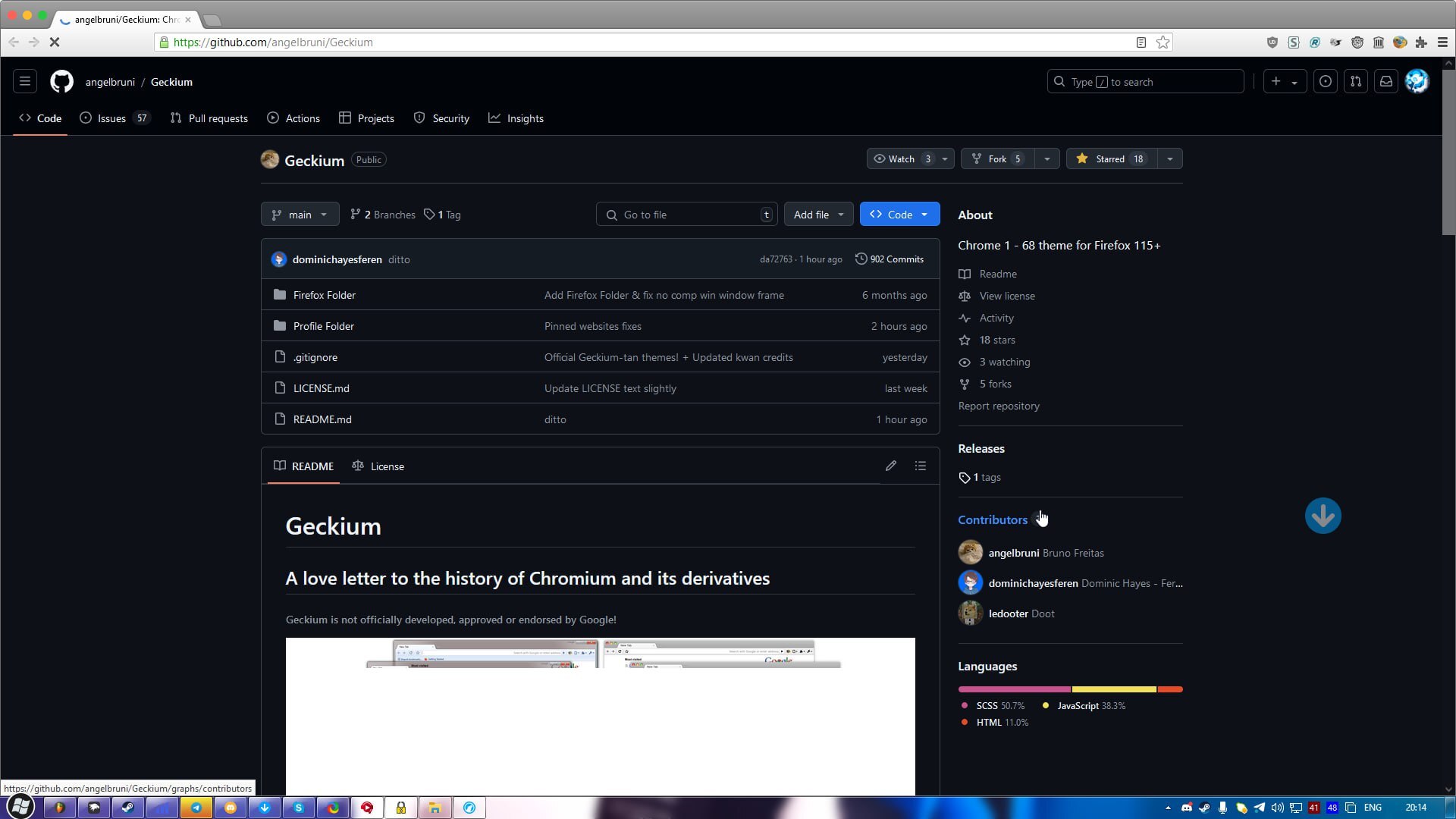The height and width of the screenshot is (819, 1456).
Task: Click the SCSS segment of languages bar
Action: tap(1014, 689)
